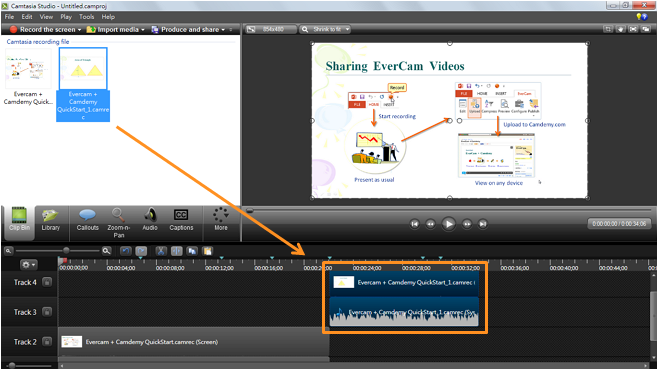
Task: Step backward one frame
Action: (431, 224)
